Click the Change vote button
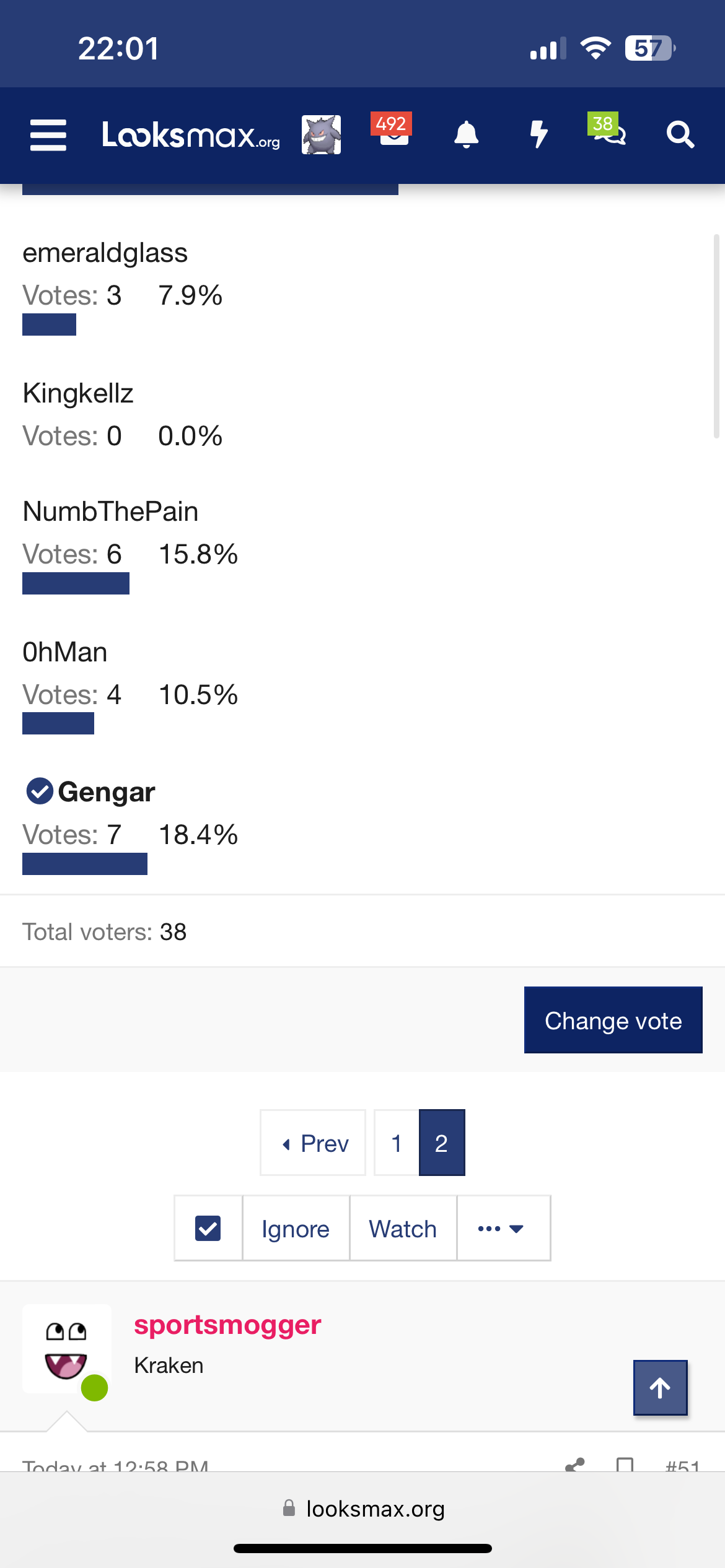Viewport: 725px width, 1568px height. (613, 1020)
